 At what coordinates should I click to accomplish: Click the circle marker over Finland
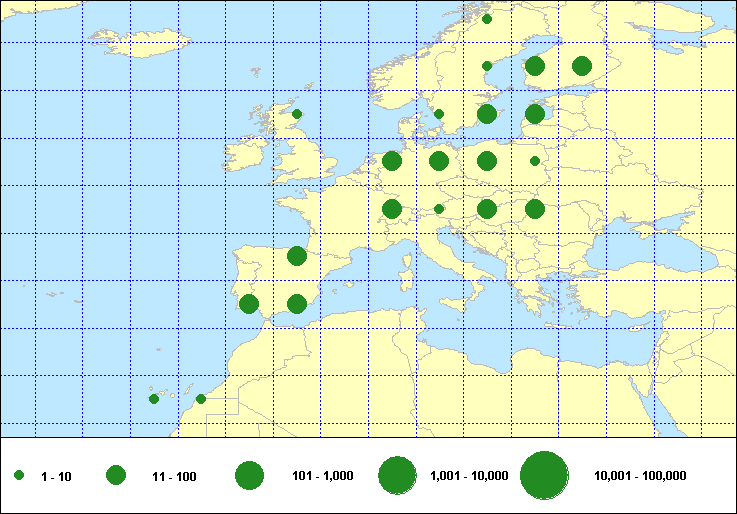(535, 67)
